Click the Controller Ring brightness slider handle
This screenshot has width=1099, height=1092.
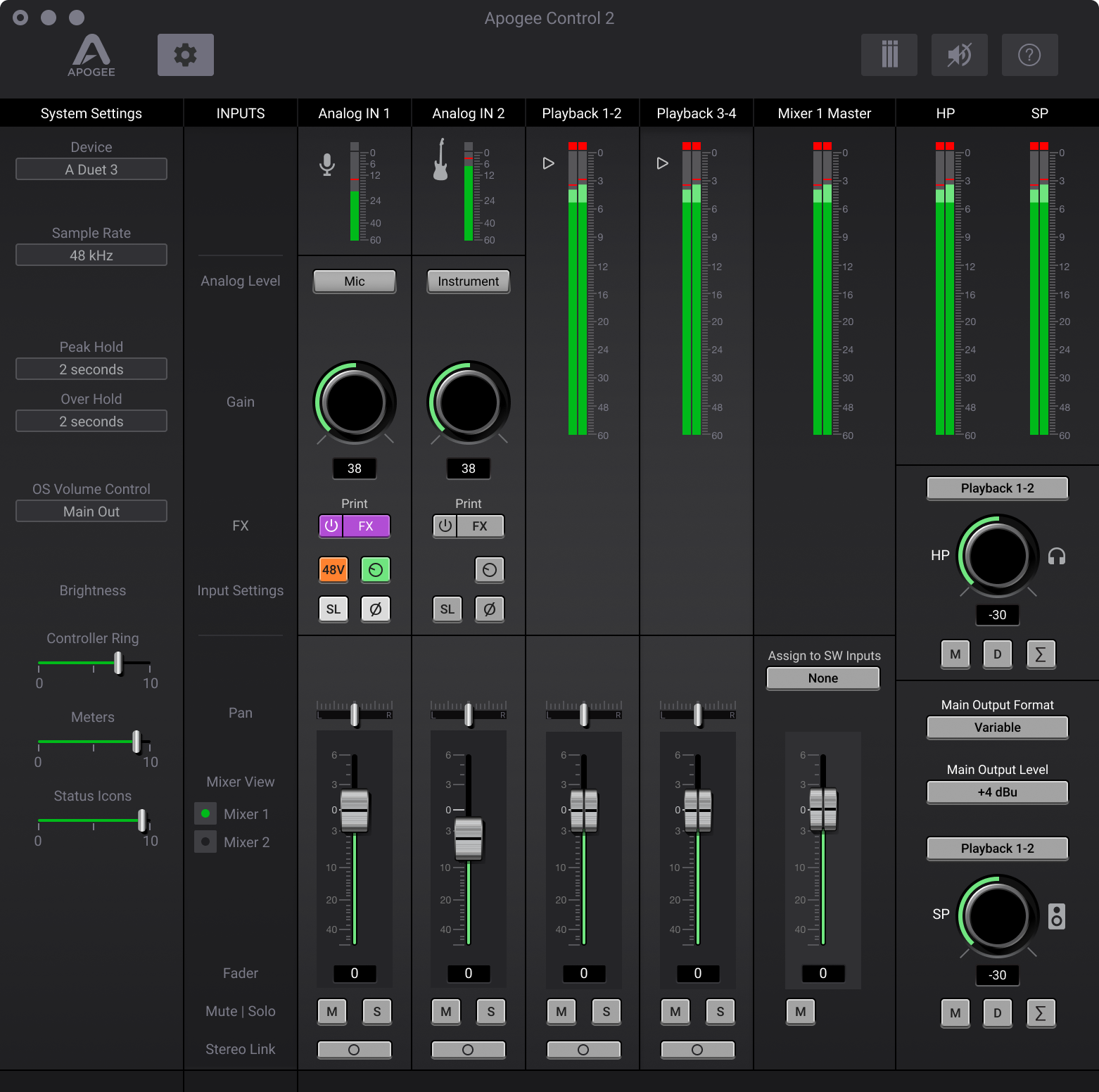pyautogui.click(x=118, y=663)
